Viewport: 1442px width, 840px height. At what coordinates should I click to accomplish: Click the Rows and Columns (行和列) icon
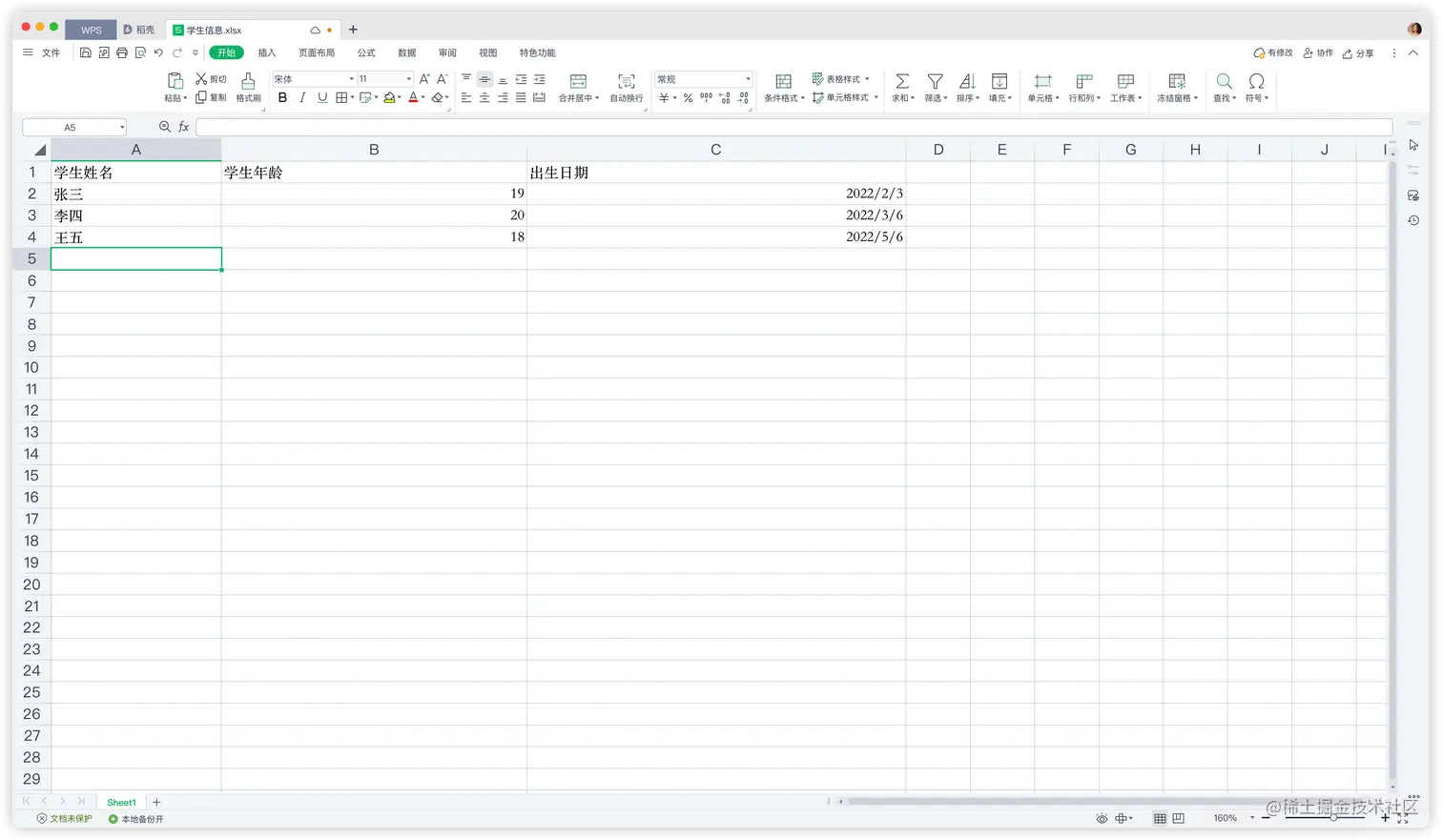pyautogui.click(x=1084, y=81)
